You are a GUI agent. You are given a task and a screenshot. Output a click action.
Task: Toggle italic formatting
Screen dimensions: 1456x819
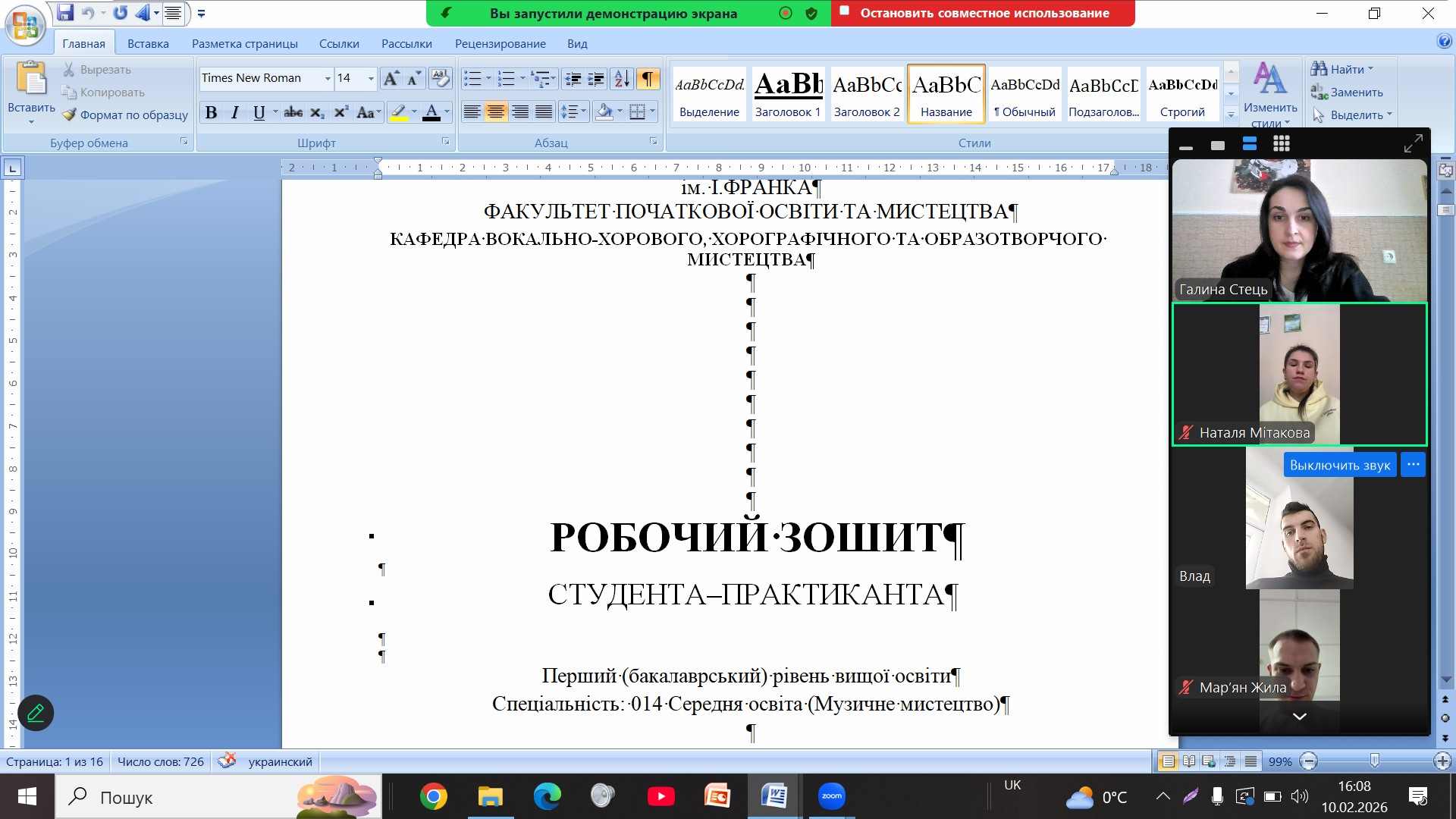pyautogui.click(x=235, y=112)
